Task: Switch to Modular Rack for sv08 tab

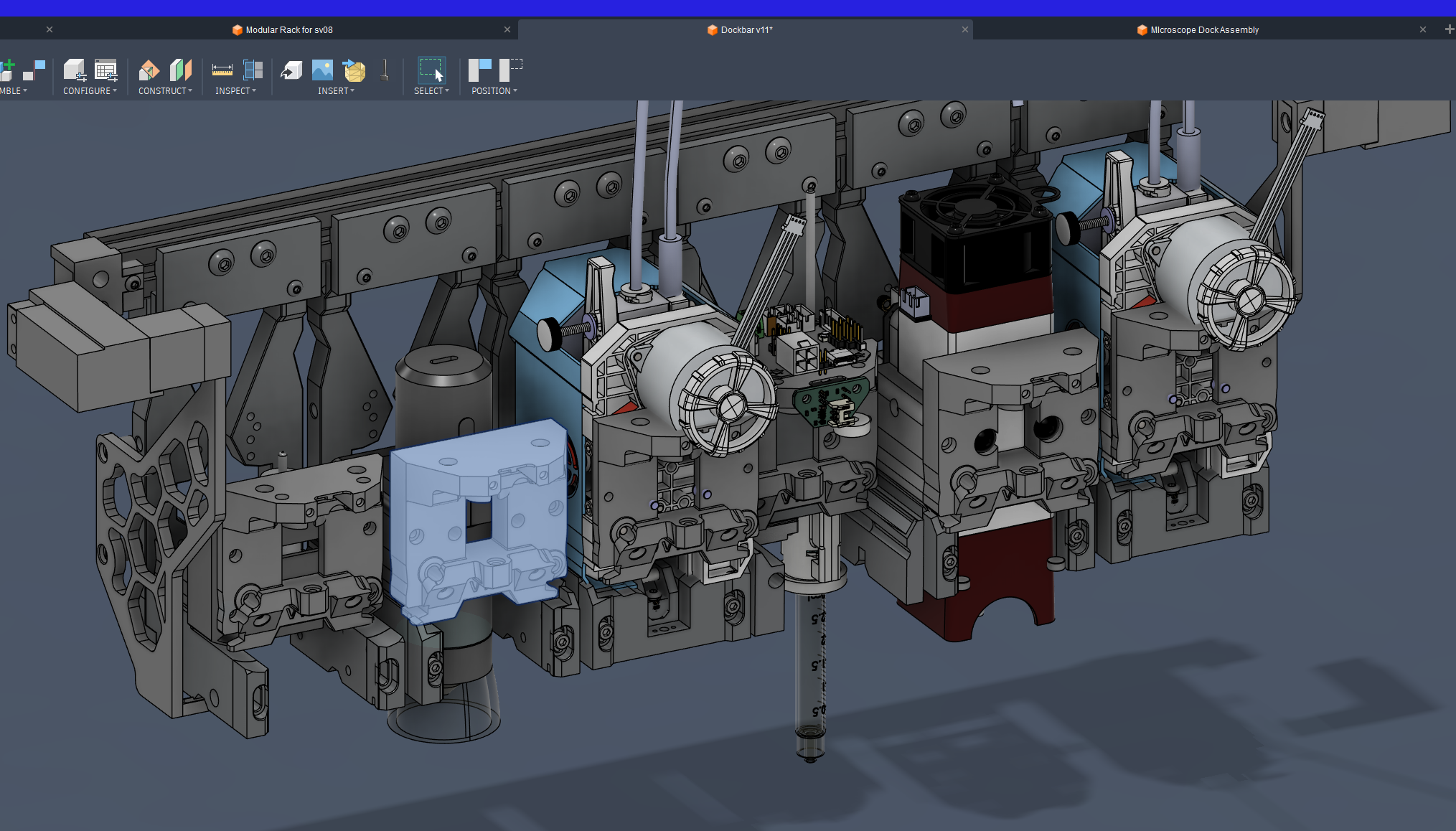Action: [x=288, y=30]
